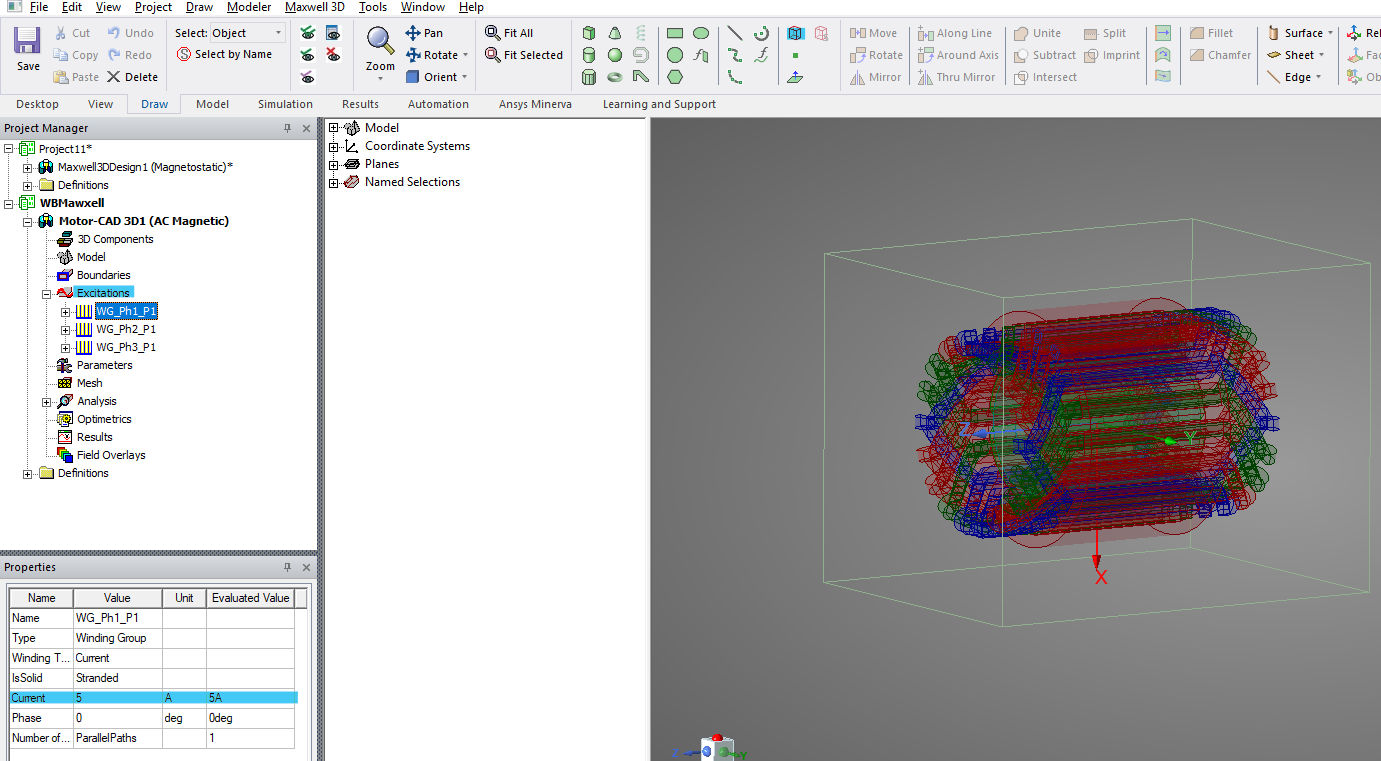1381x761 pixels.
Task: Click the Phase value cell
Action: pyautogui.click(x=117, y=718)
